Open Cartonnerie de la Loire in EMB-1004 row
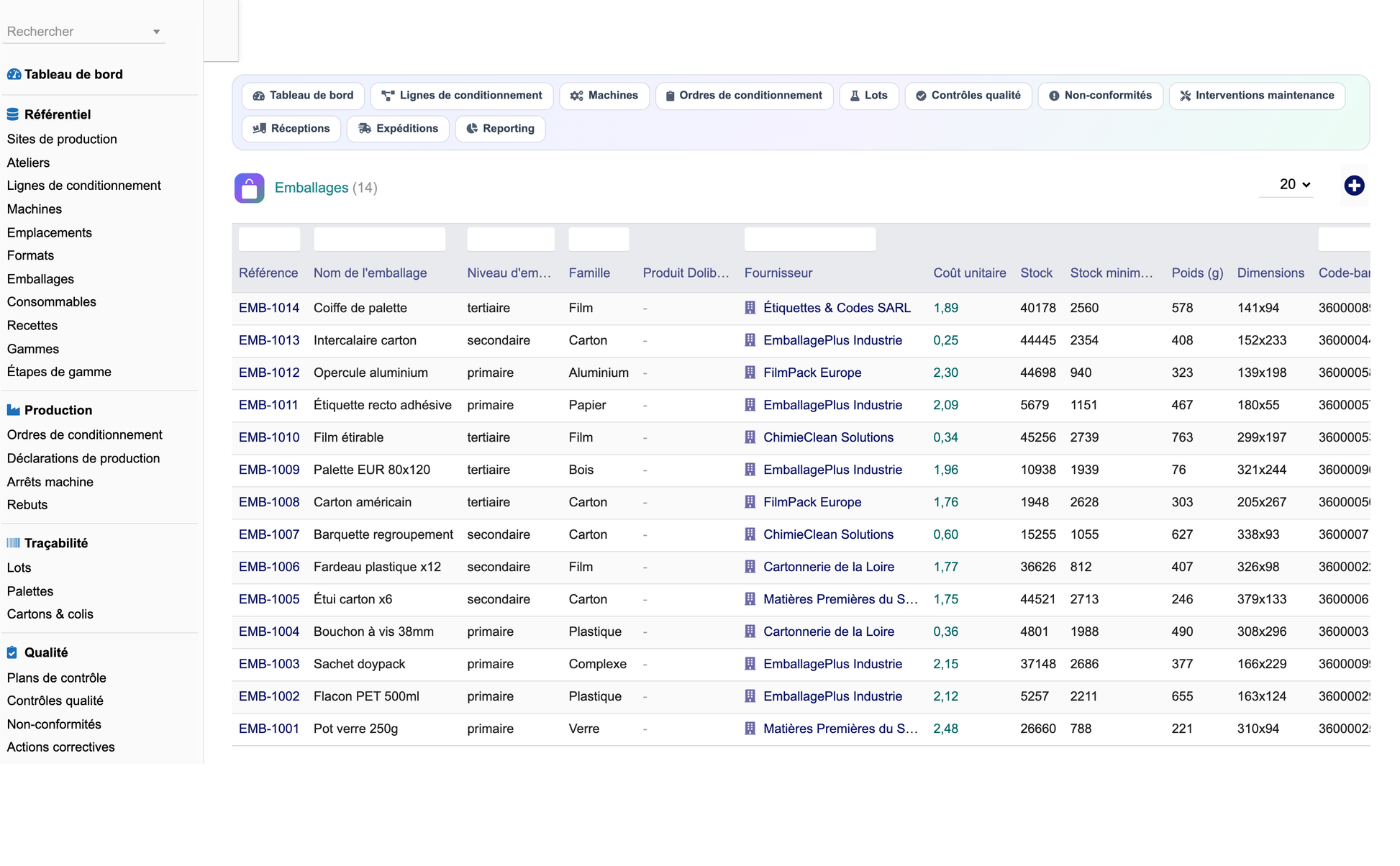Viewport: 1400px width, 866px height. click(x=829, y=632)
